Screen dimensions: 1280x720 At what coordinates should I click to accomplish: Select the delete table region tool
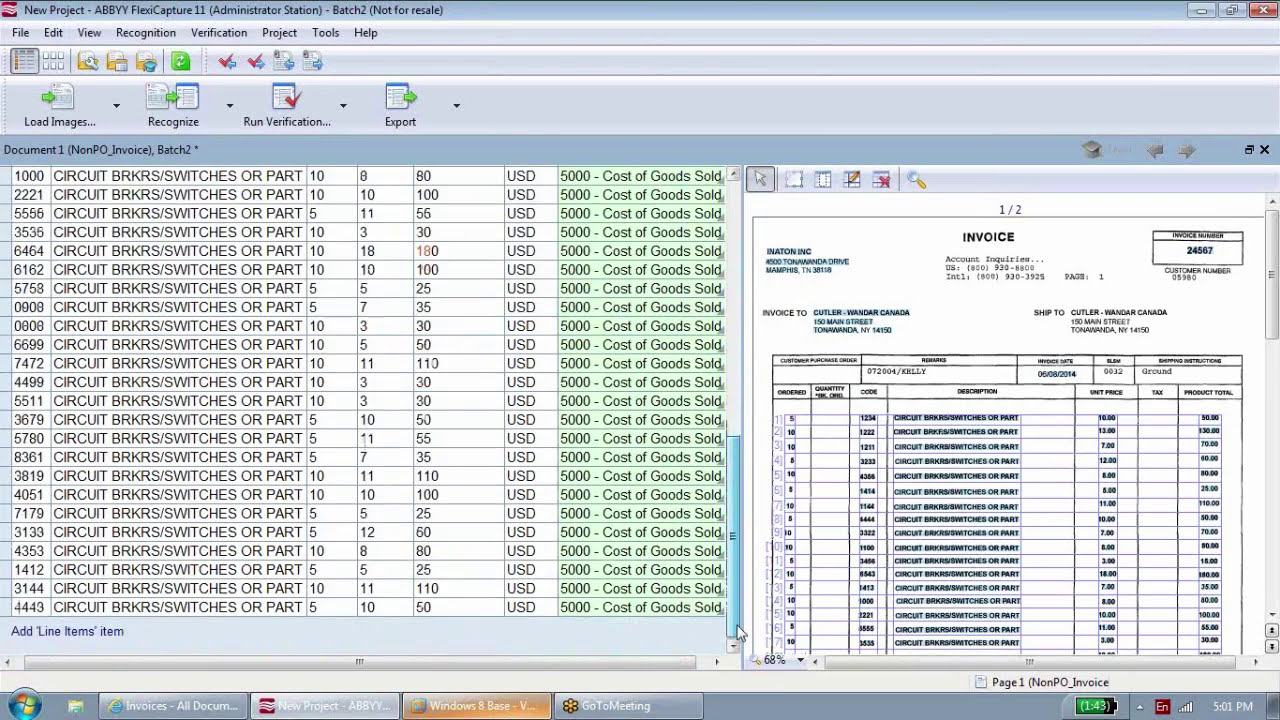[881, 180]
